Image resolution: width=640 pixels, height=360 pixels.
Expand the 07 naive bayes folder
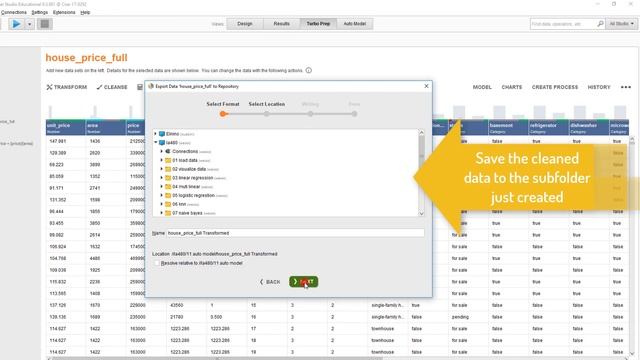162,213
